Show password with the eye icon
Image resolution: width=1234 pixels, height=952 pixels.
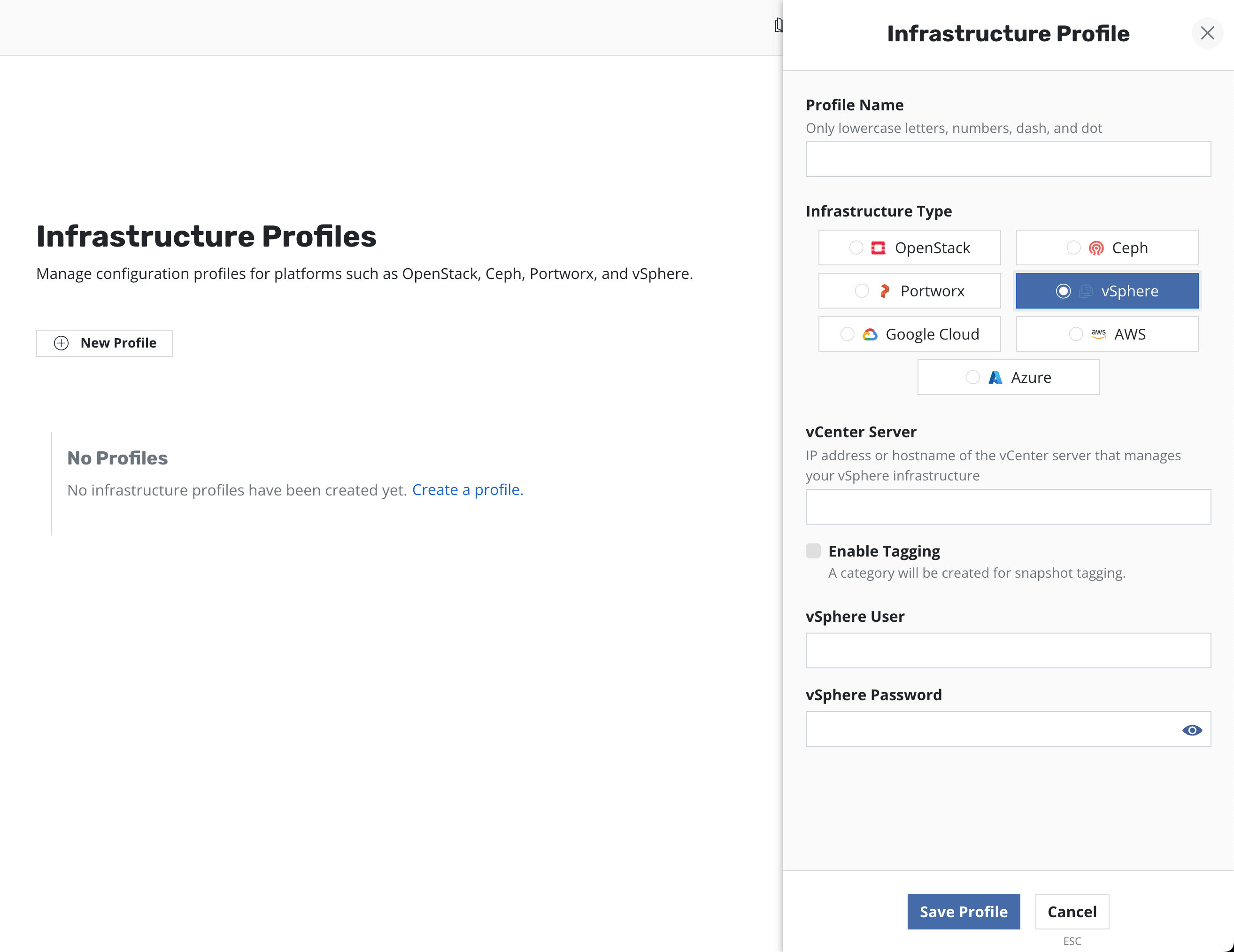(x=1192, y=730)
